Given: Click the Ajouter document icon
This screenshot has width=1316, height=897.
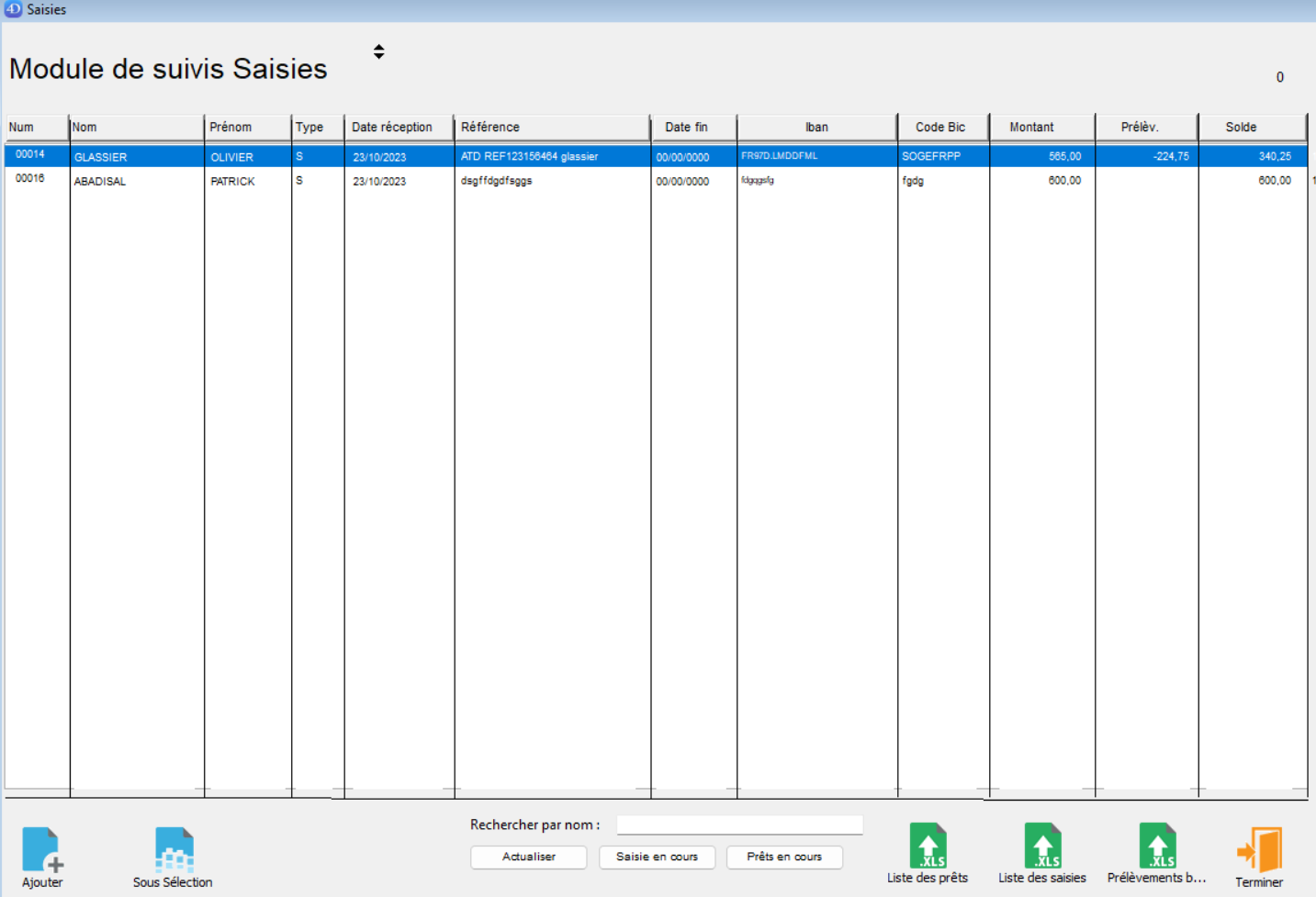Looking at the screenshot, I should 42,850.
